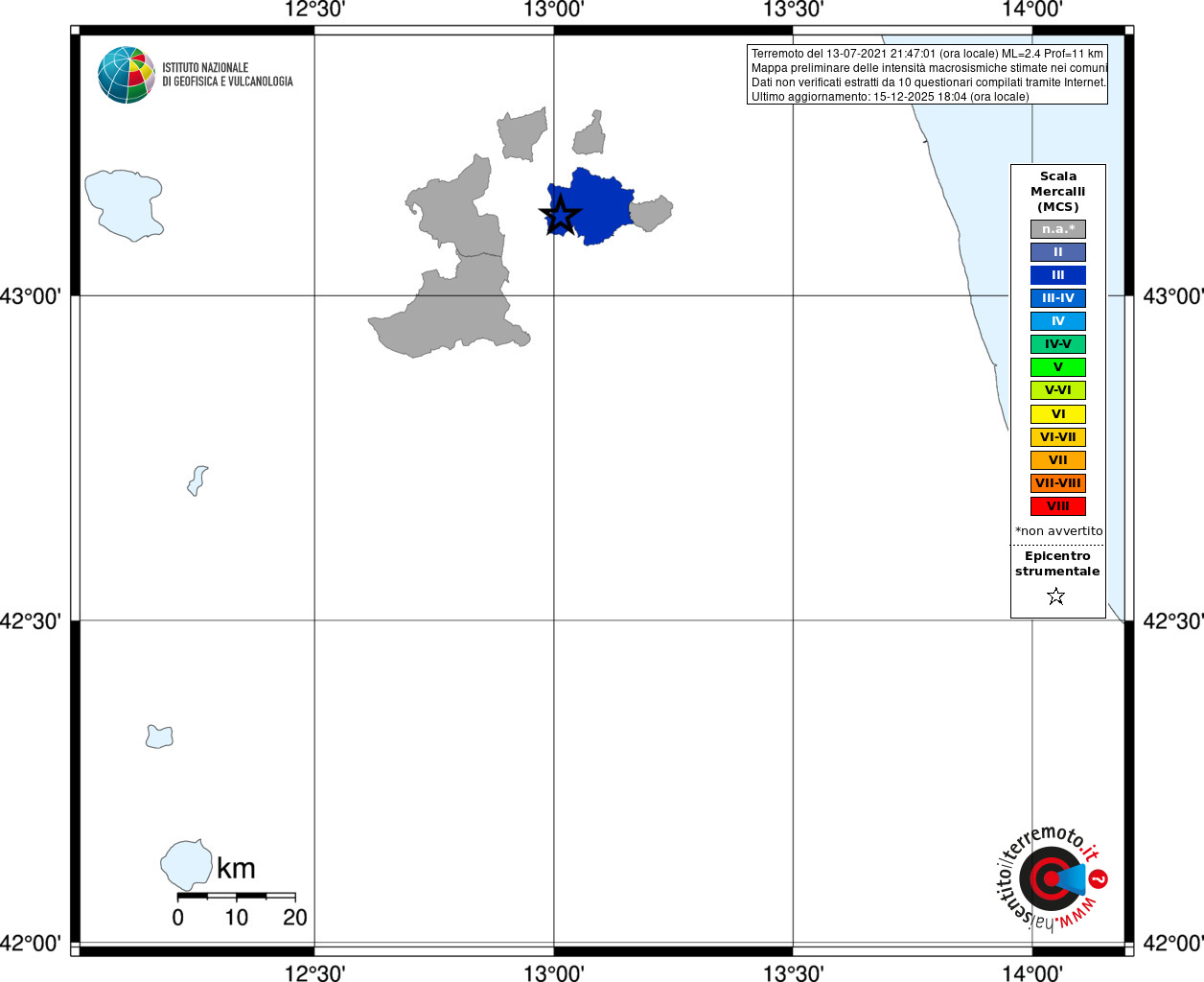Click the left axis label 42°00'

[x=30, y=944]
